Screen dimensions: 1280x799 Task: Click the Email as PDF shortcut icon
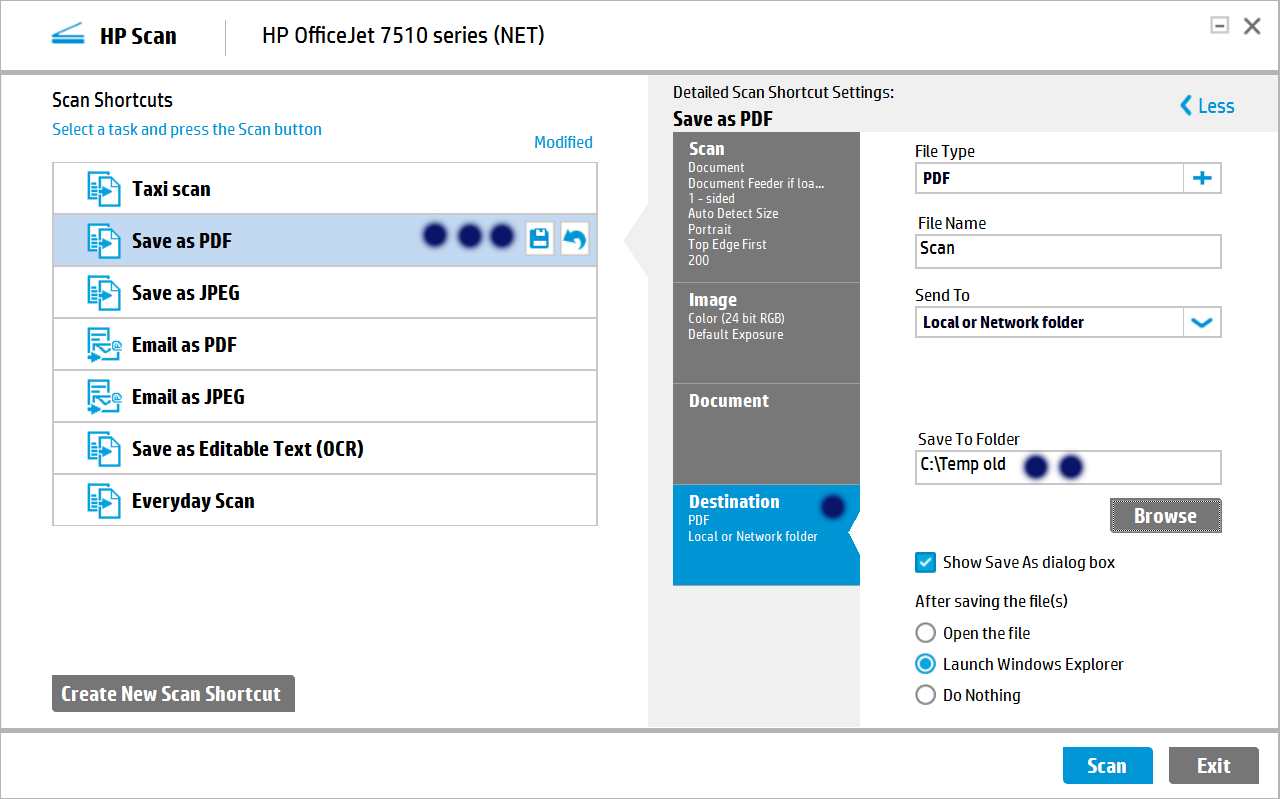[x=104, y=345]
